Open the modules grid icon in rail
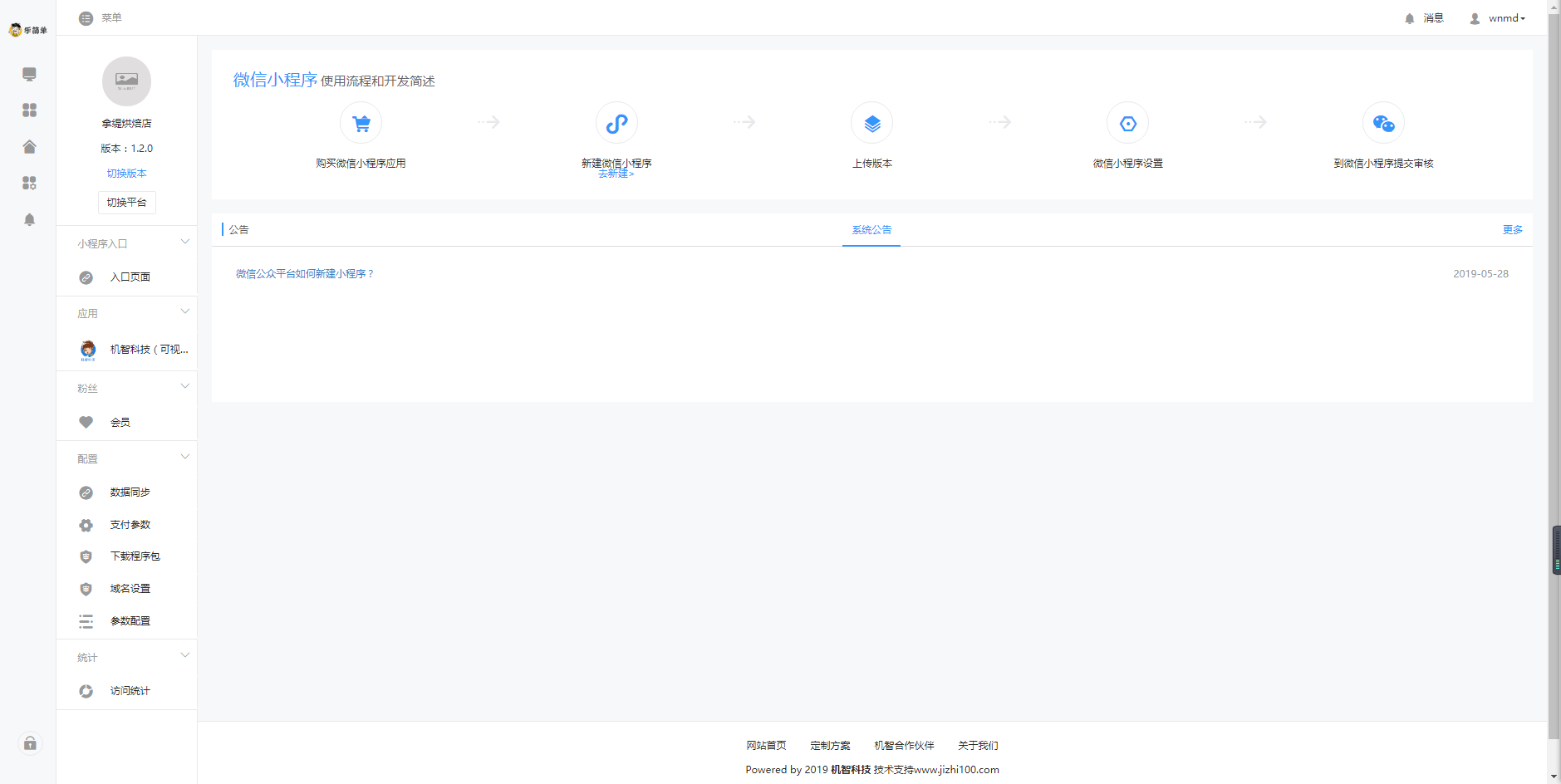The image size is (1561, 784). click(x=29, y=183)
